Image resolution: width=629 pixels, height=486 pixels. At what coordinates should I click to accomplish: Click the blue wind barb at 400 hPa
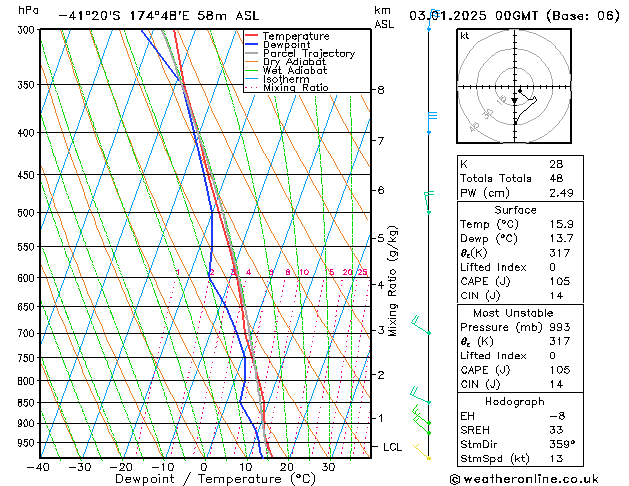tap(432, 122)
